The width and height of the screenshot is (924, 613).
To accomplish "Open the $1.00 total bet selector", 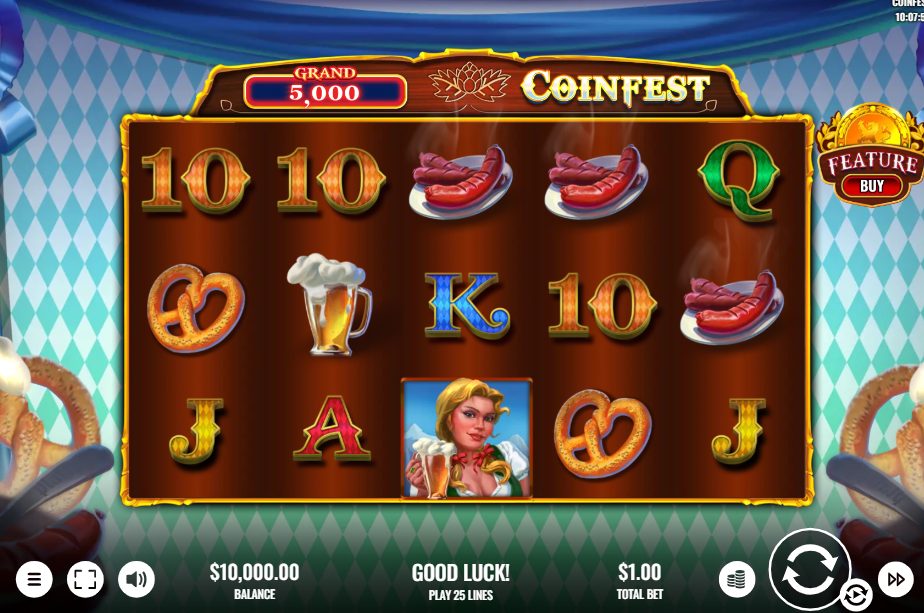I will (x=639, y=581).
